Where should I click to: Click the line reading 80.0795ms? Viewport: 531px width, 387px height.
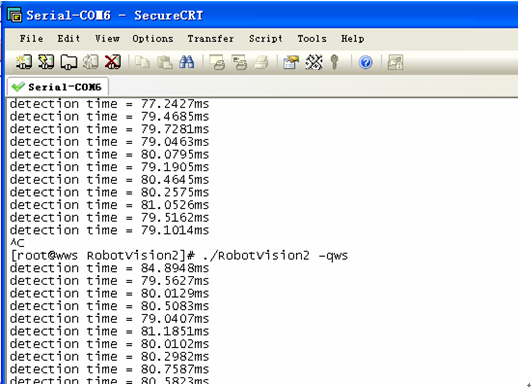109,154
